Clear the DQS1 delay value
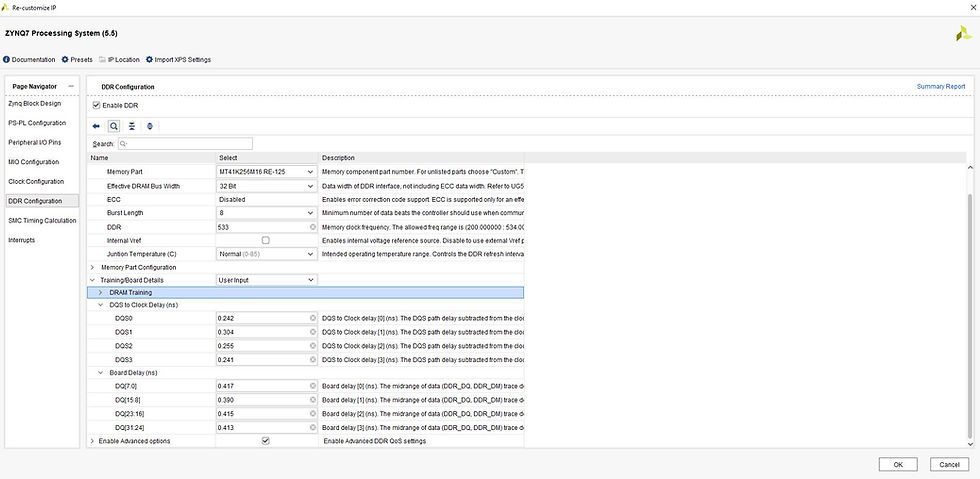Screen dimensions: 980x479 (312, 332)
